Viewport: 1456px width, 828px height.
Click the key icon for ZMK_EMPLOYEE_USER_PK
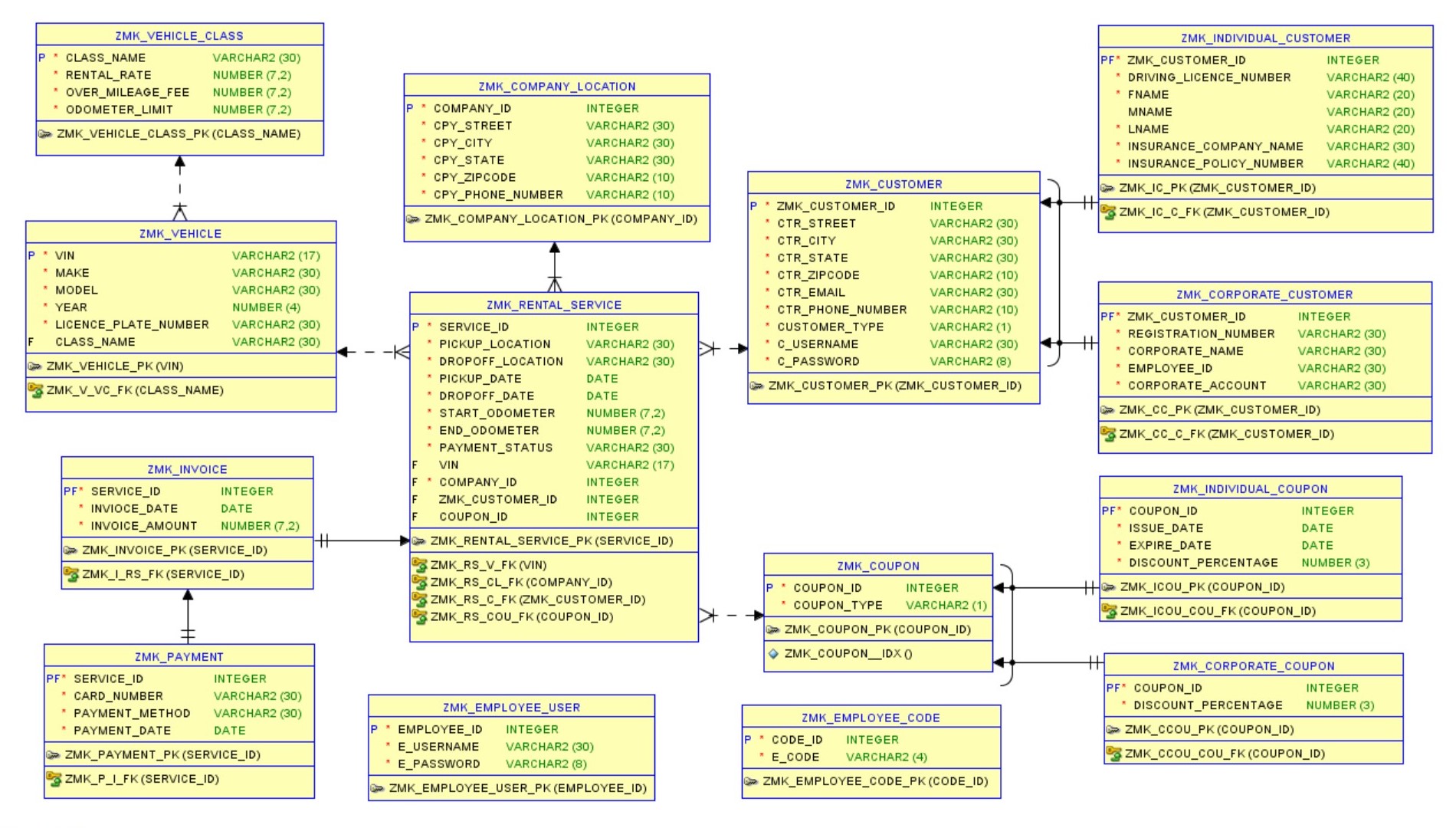378,787
